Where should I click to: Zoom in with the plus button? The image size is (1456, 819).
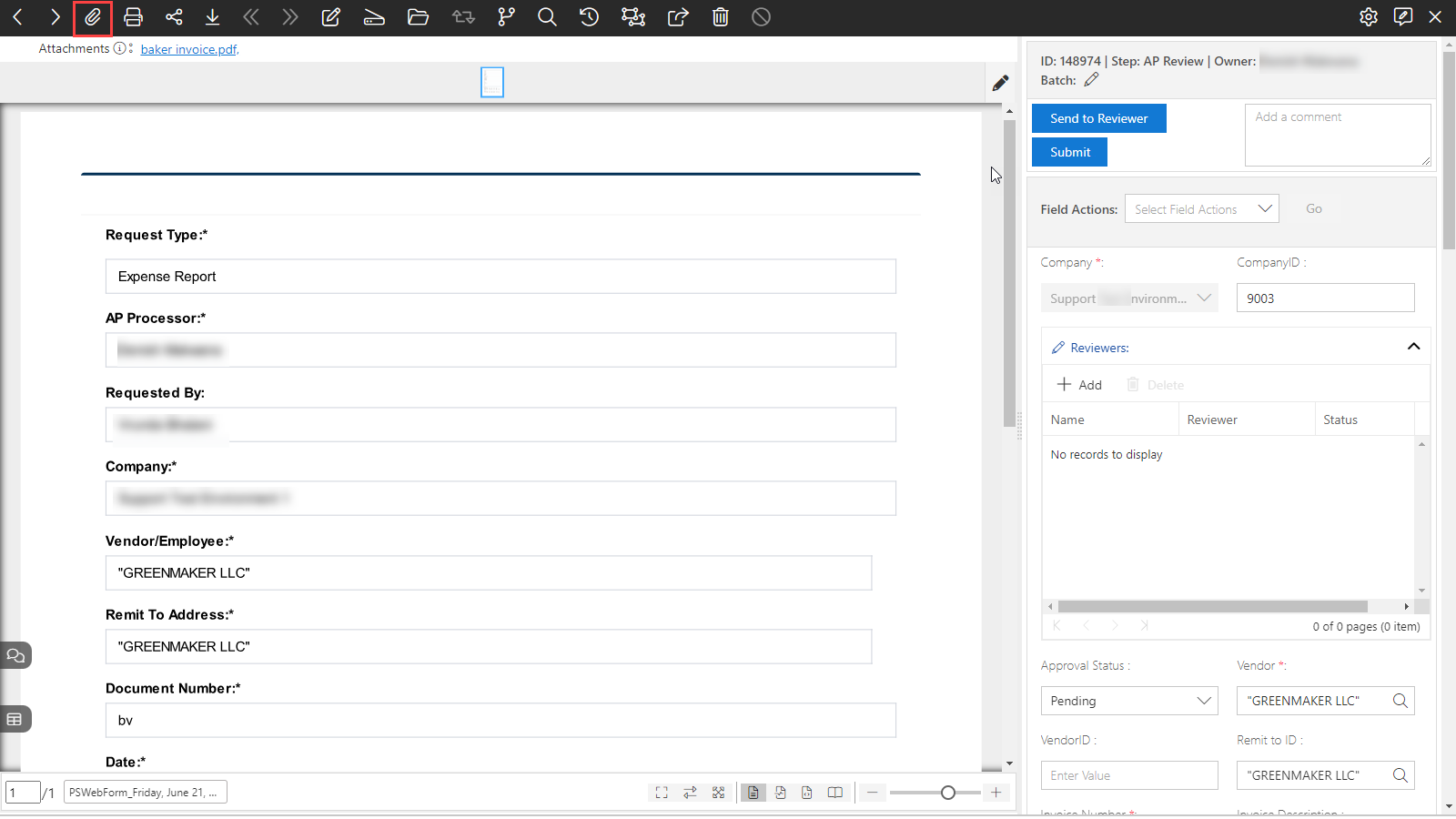pos(996,793)
